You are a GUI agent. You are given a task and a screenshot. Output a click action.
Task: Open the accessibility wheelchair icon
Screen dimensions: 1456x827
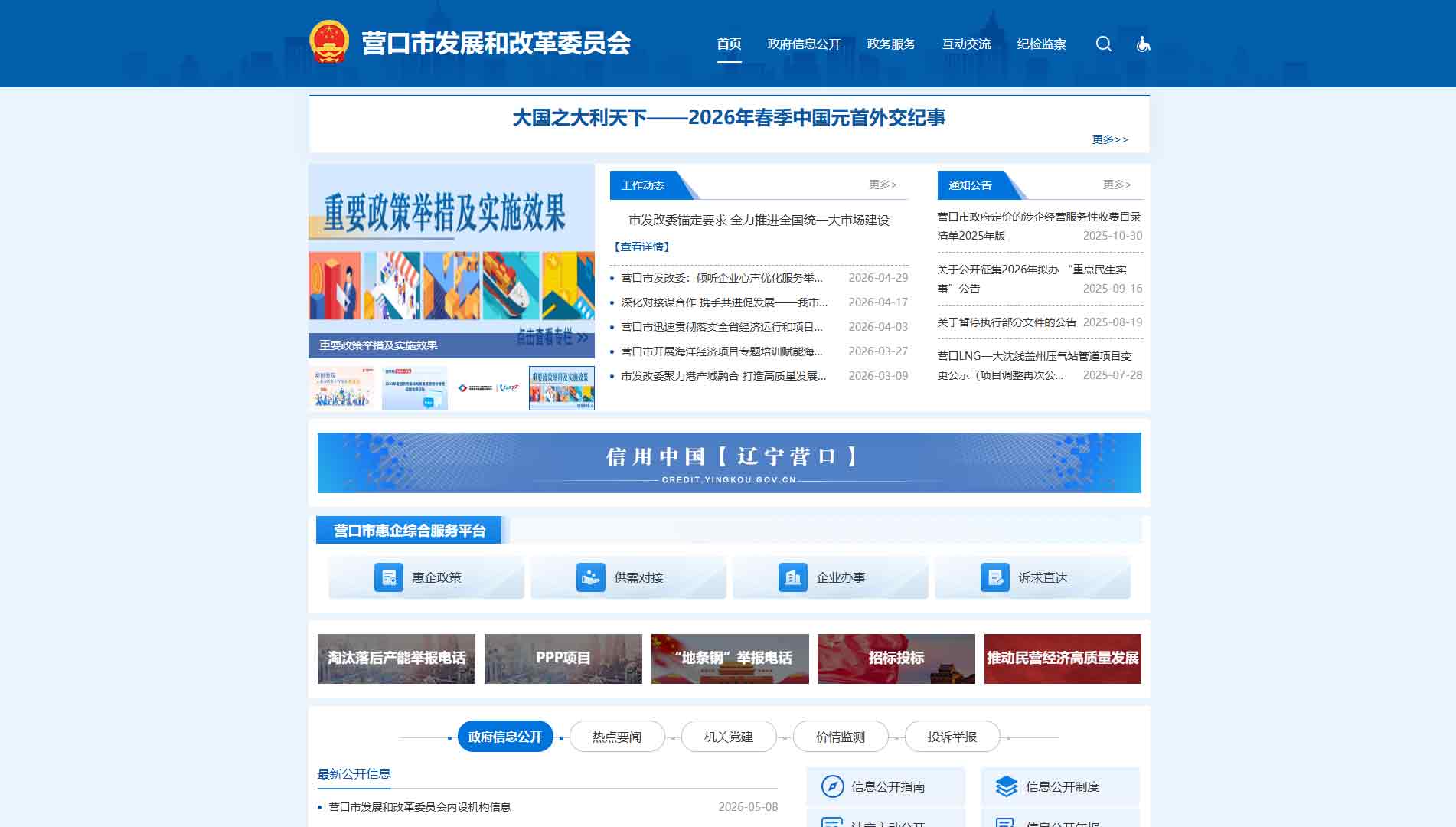point(1143,44)
